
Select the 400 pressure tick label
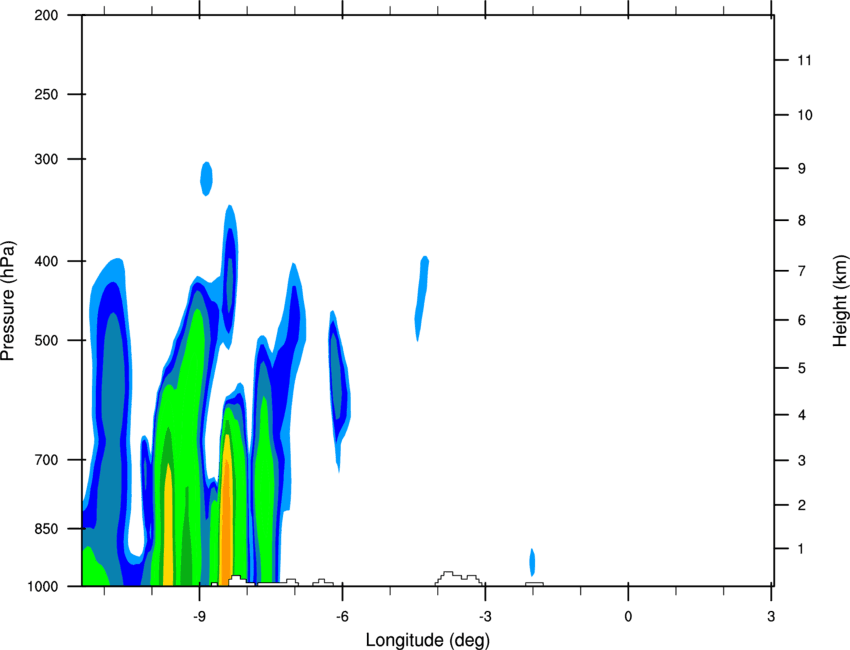click(46, 261)
